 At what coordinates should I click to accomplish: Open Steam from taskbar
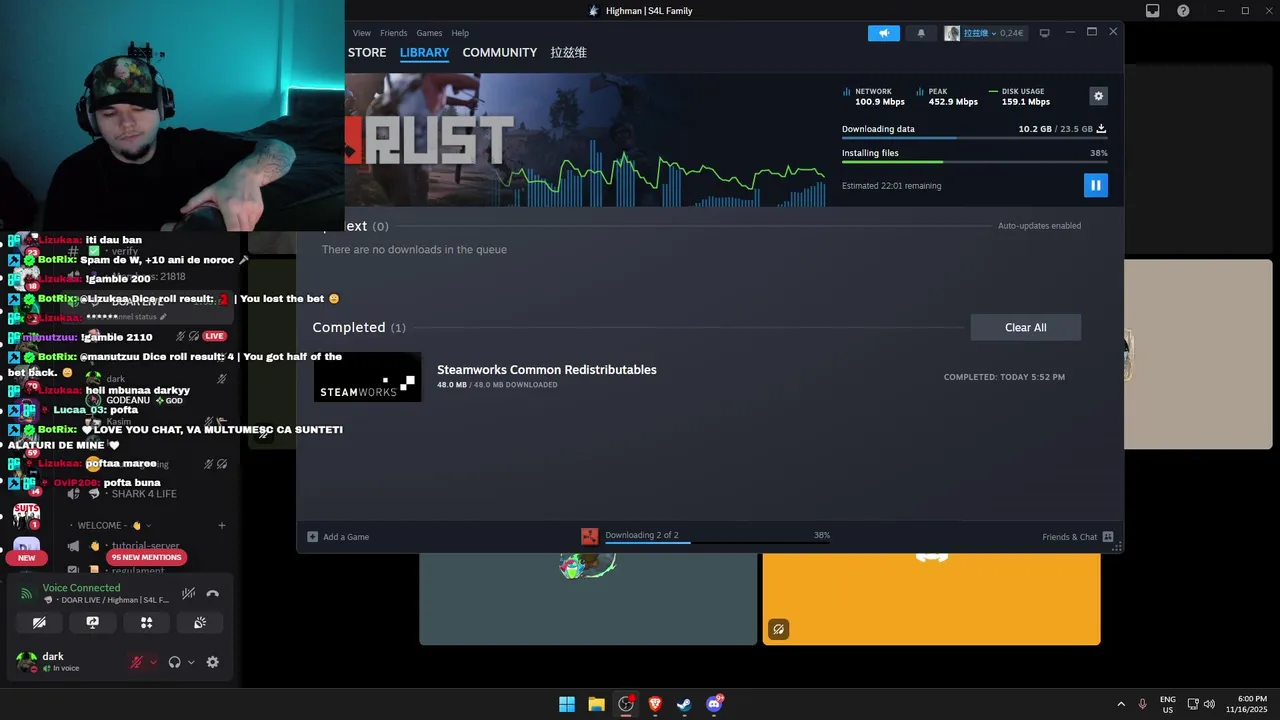(684, 704)
